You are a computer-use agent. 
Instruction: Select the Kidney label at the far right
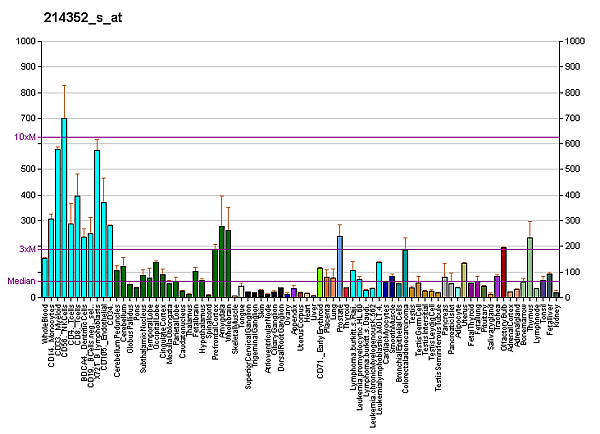(557, 314)
